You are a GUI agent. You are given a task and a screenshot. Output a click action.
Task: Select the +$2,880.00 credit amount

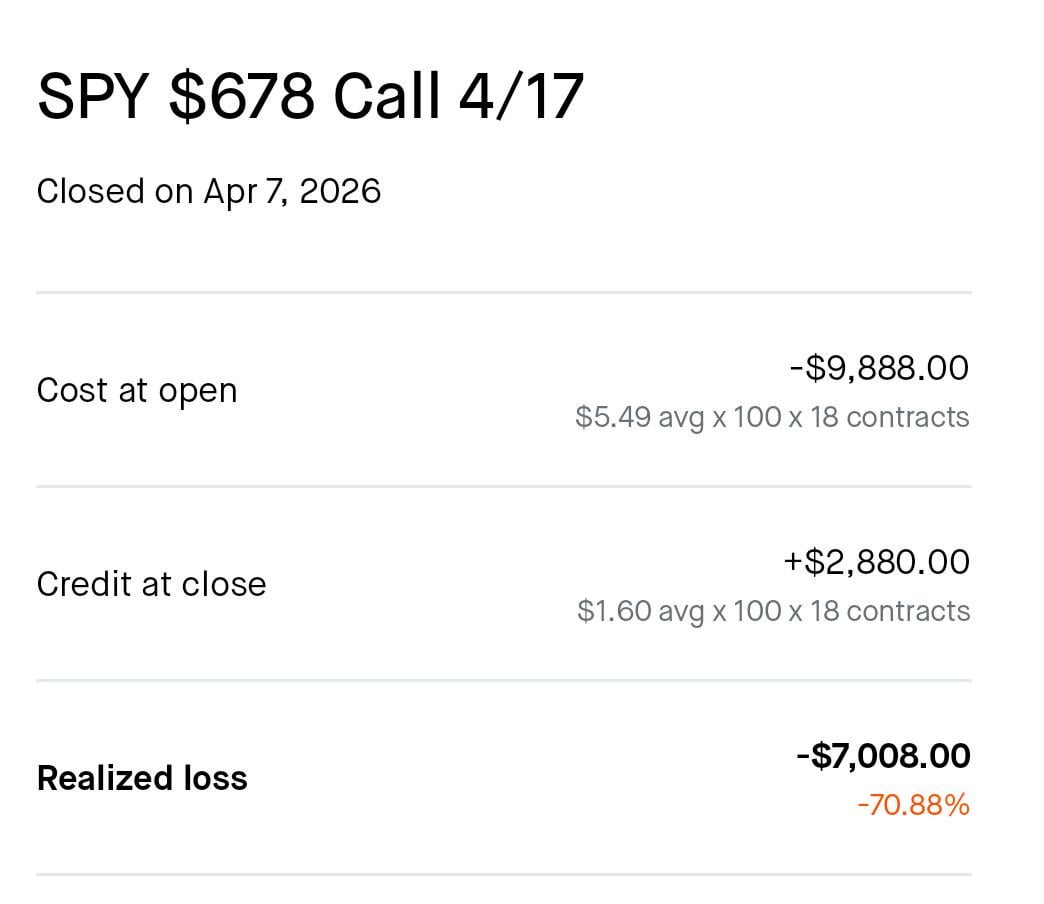point(876,562)
